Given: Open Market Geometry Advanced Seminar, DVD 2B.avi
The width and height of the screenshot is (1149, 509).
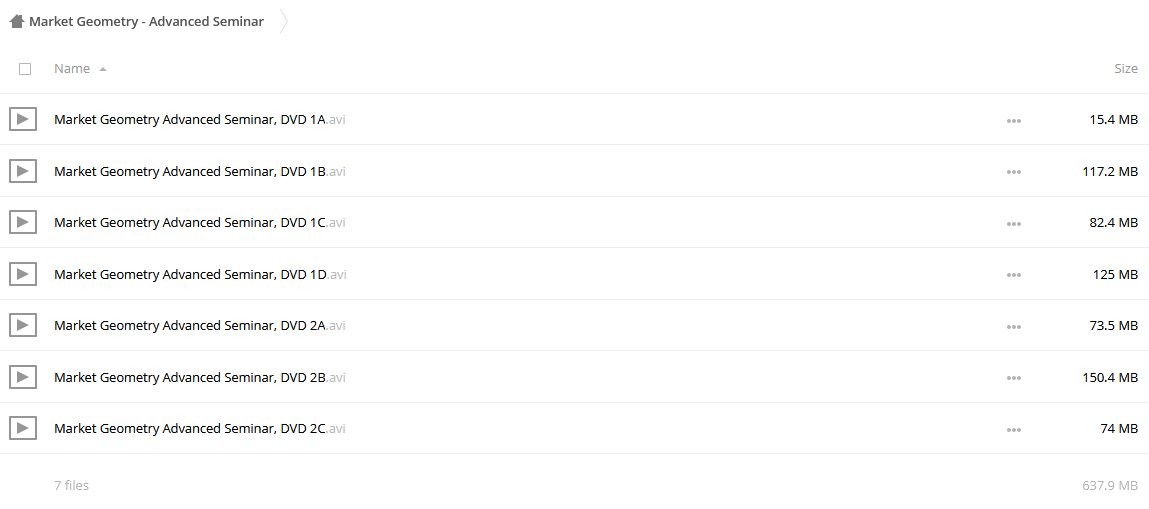Looking at the screenshot, I should click(200, 377).
